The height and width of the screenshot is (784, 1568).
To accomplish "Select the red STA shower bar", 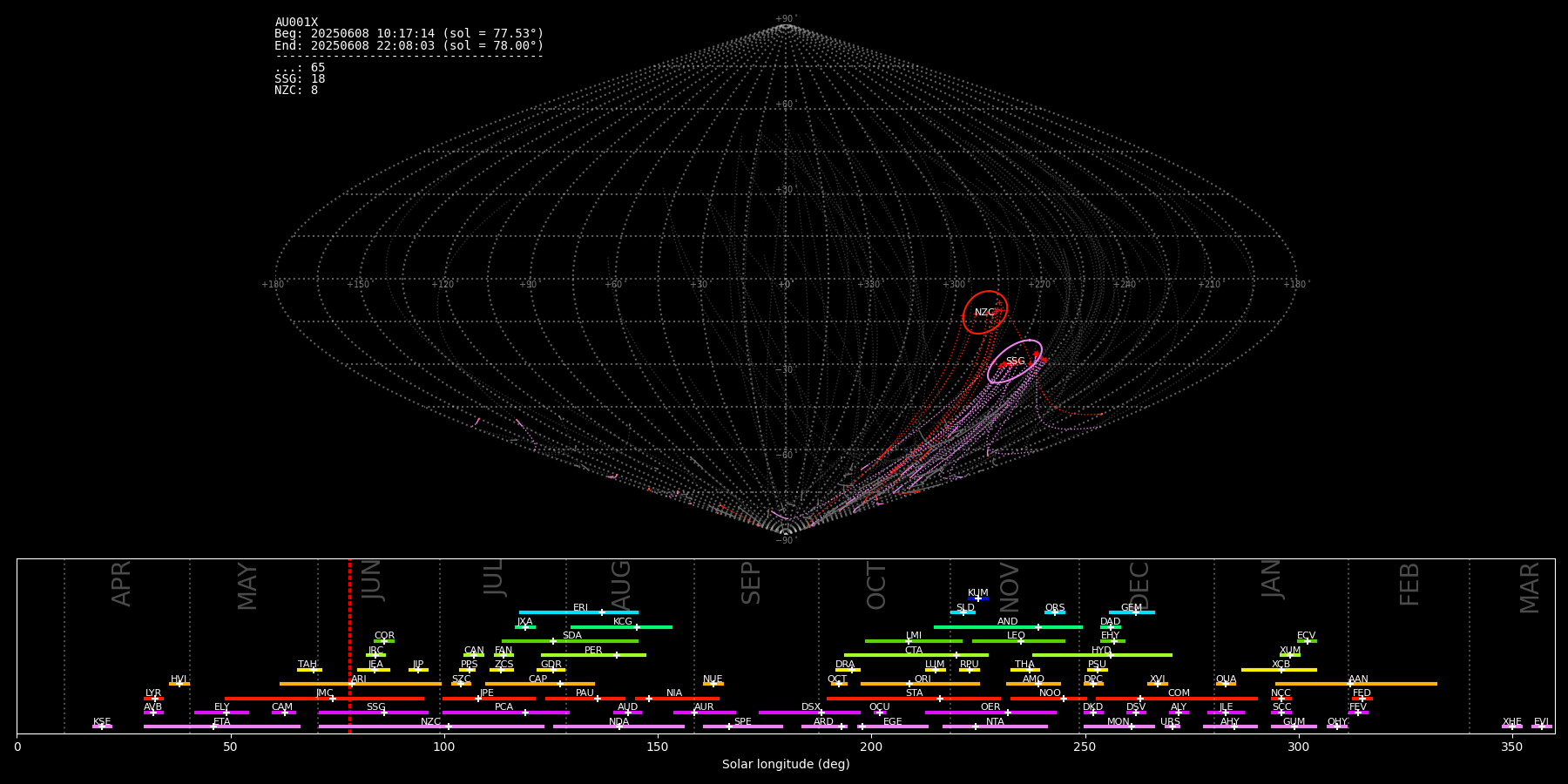I will pos(914,699).
